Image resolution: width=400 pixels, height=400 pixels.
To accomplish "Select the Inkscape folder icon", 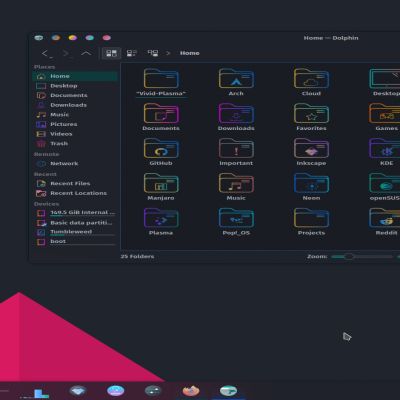I will [x=311, y=148].
